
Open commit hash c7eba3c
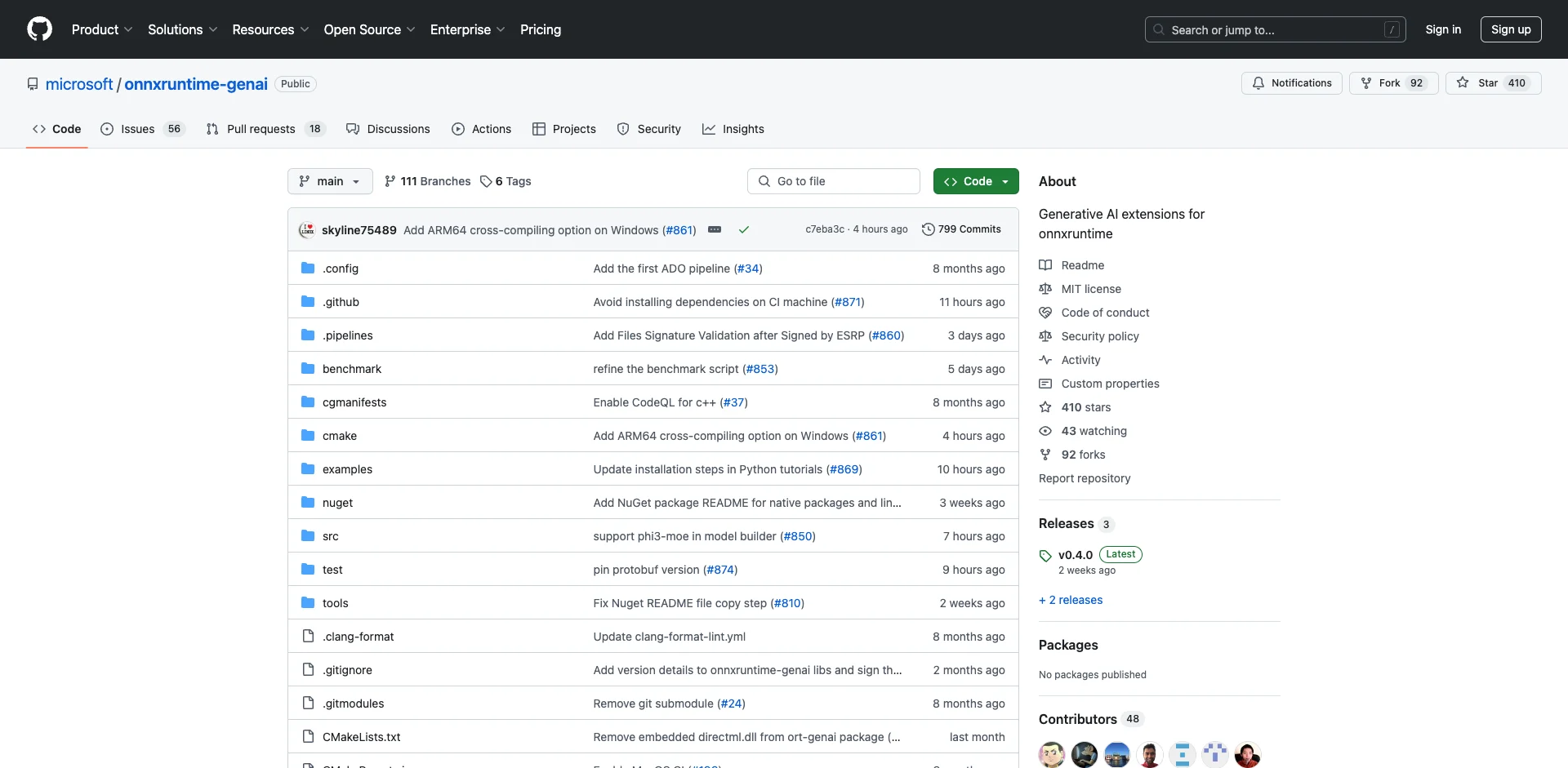825,229
